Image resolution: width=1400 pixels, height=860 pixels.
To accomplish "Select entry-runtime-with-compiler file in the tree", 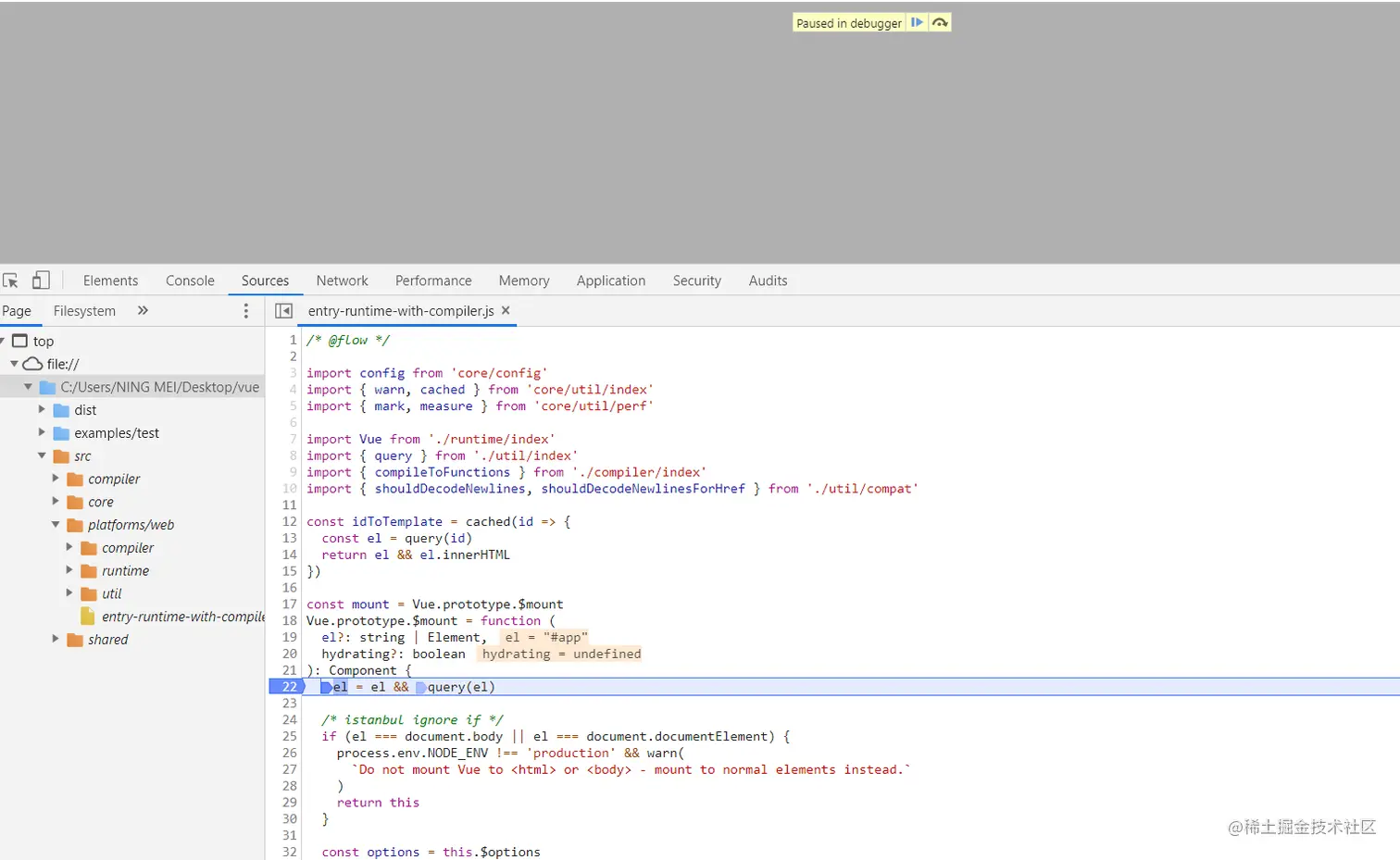I will 183,617.
